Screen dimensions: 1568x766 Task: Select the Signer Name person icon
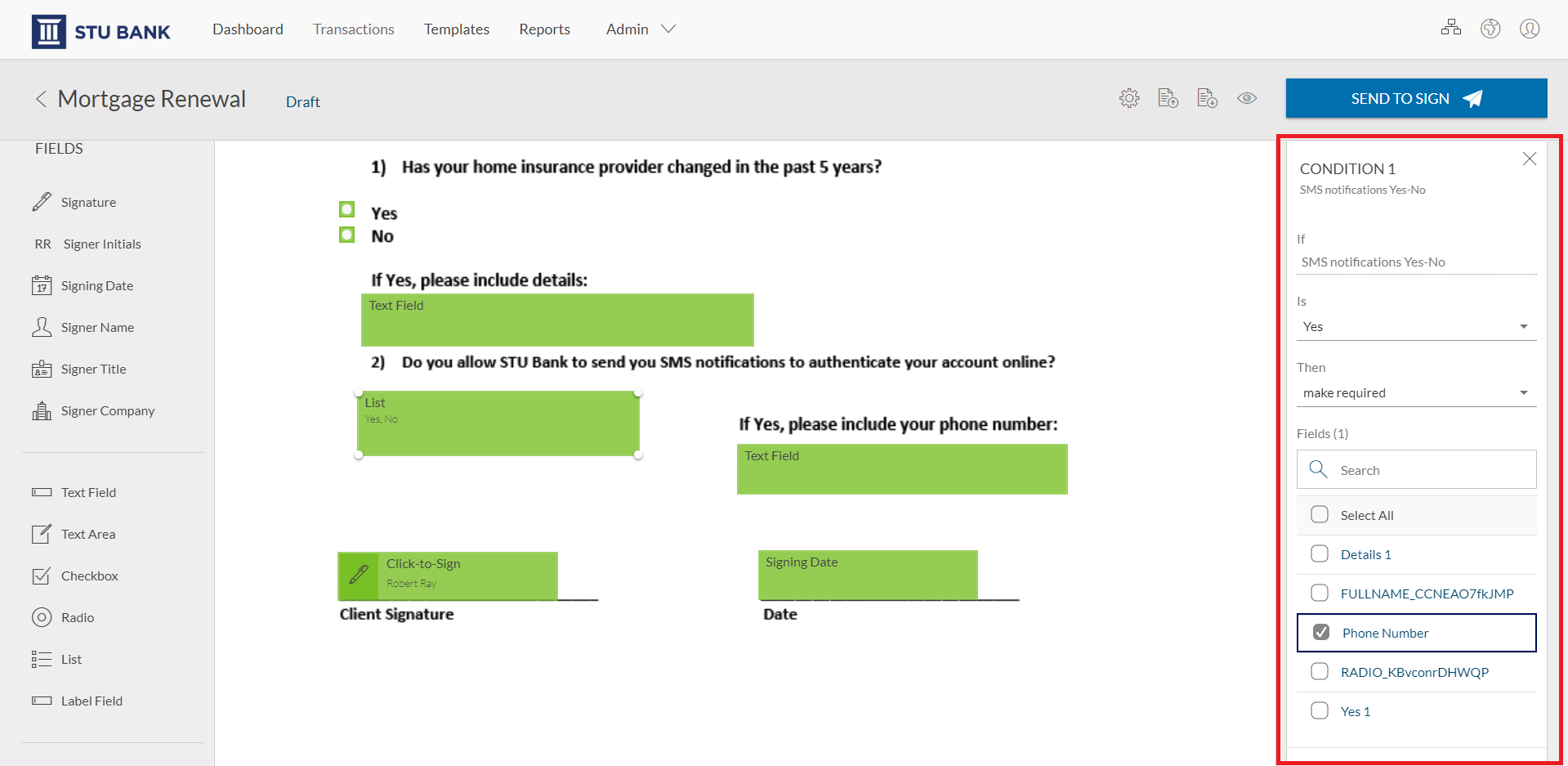(x=42, y=327)
